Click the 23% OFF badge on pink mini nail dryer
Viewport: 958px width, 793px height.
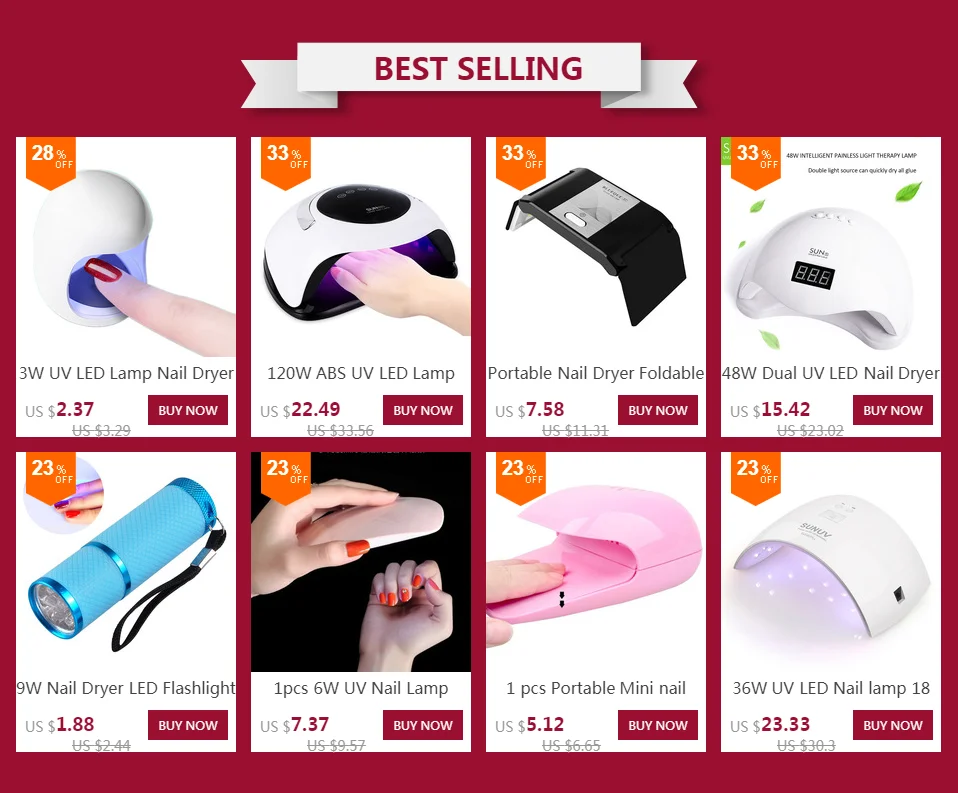521,474
